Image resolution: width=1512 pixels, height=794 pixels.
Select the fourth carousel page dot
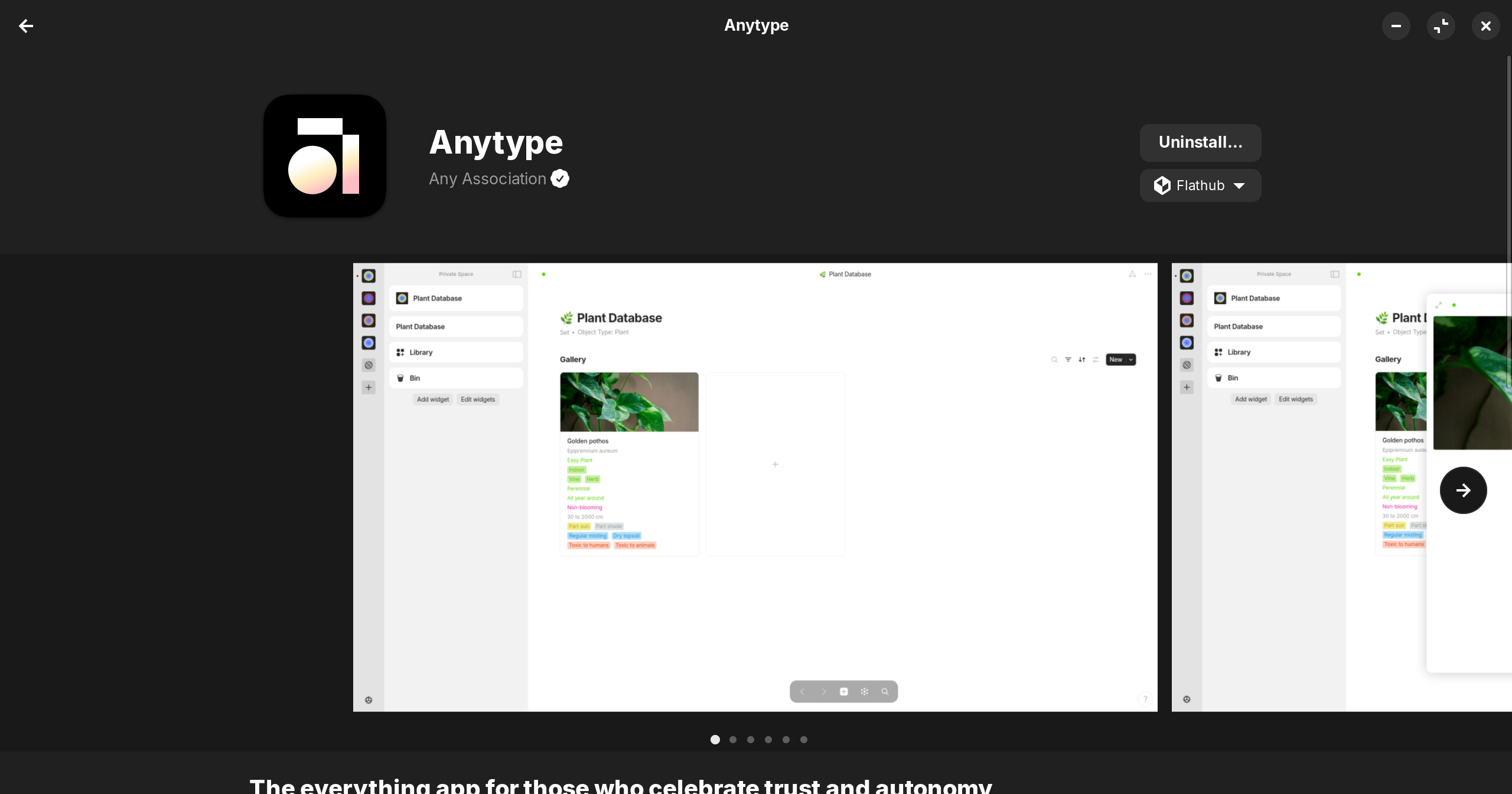coord(768,739)
